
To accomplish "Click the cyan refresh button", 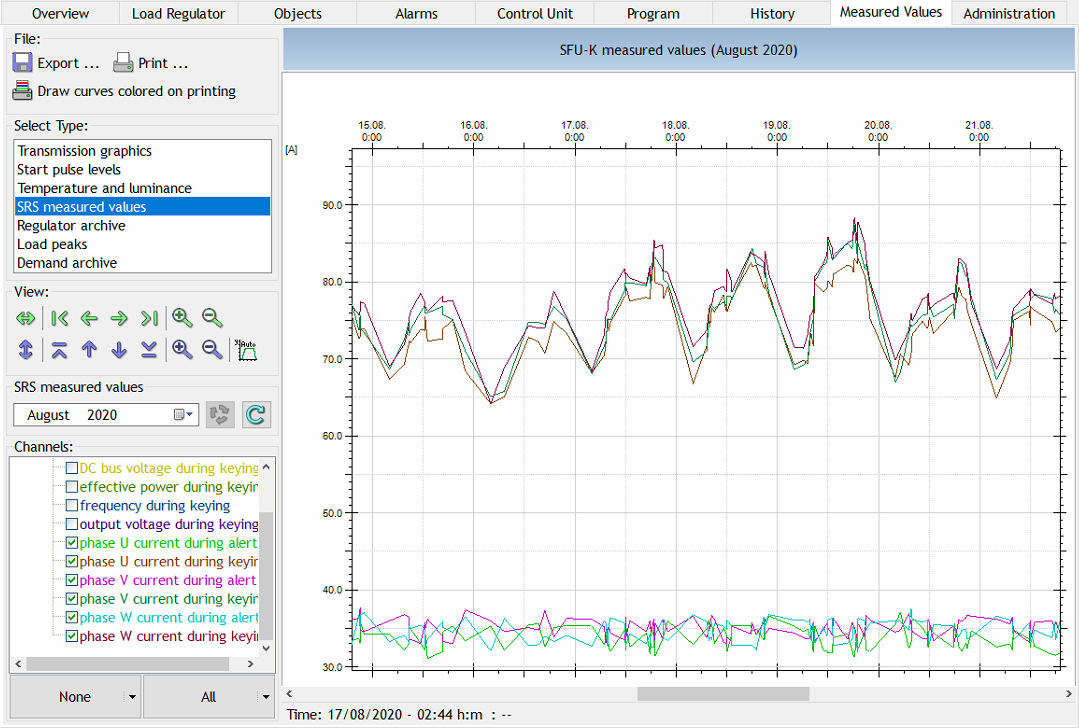I will click(256, 415).
